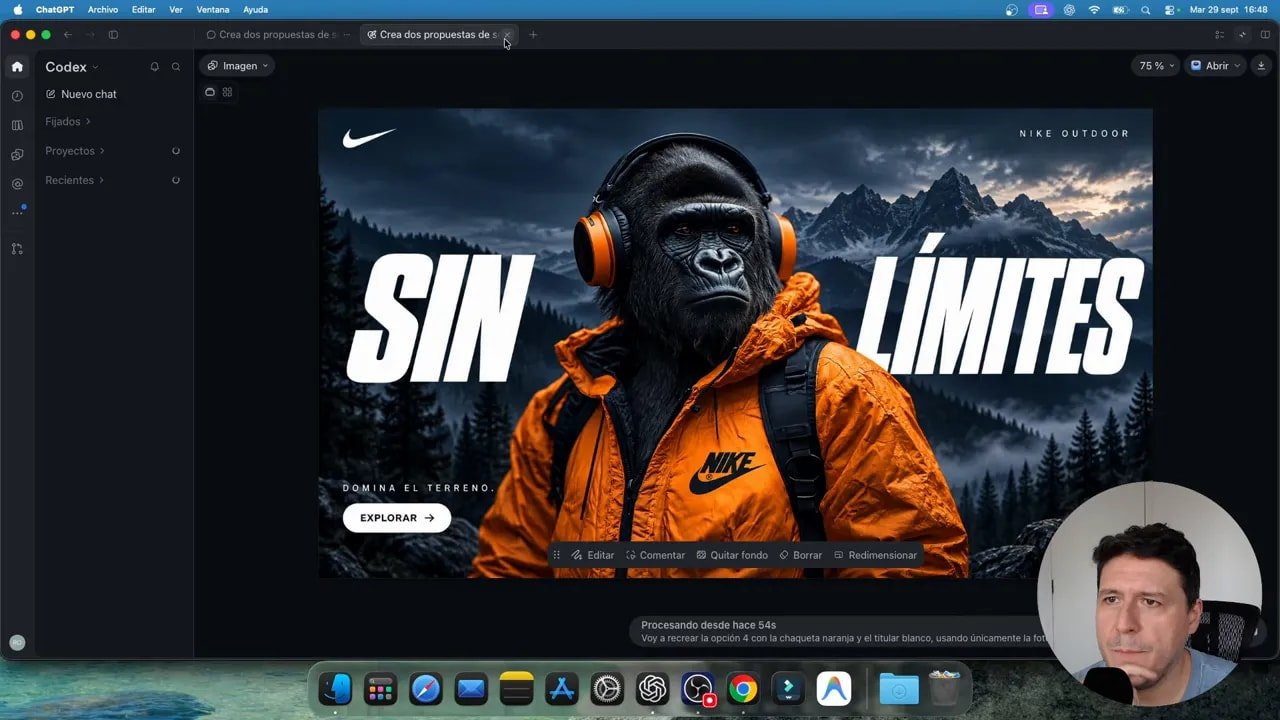Switch to first 'Crea dos propuestas' tab
The width and height of the screenshot is (1280, 720).
278,34
